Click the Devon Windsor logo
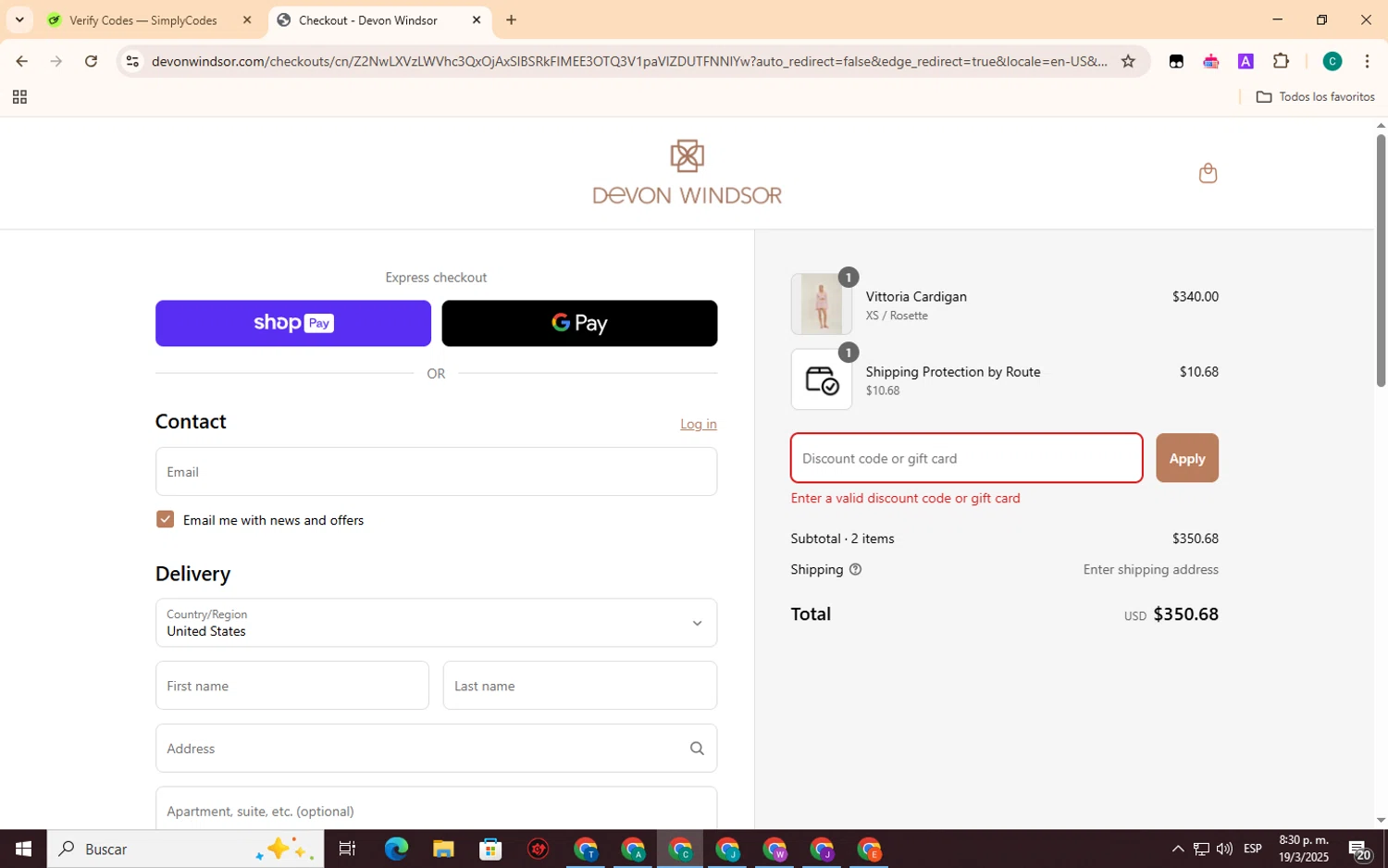 coord(687,172)
